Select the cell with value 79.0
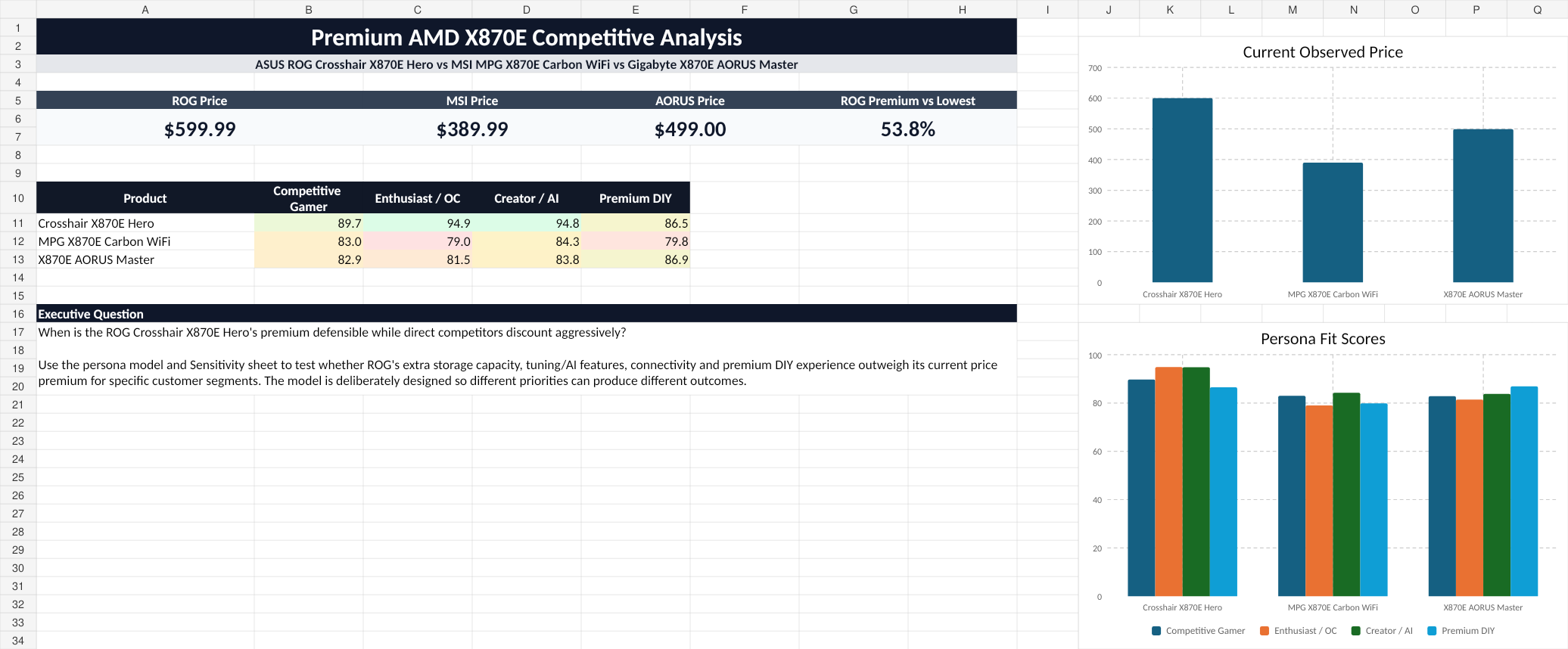 [x=418, y=241]
